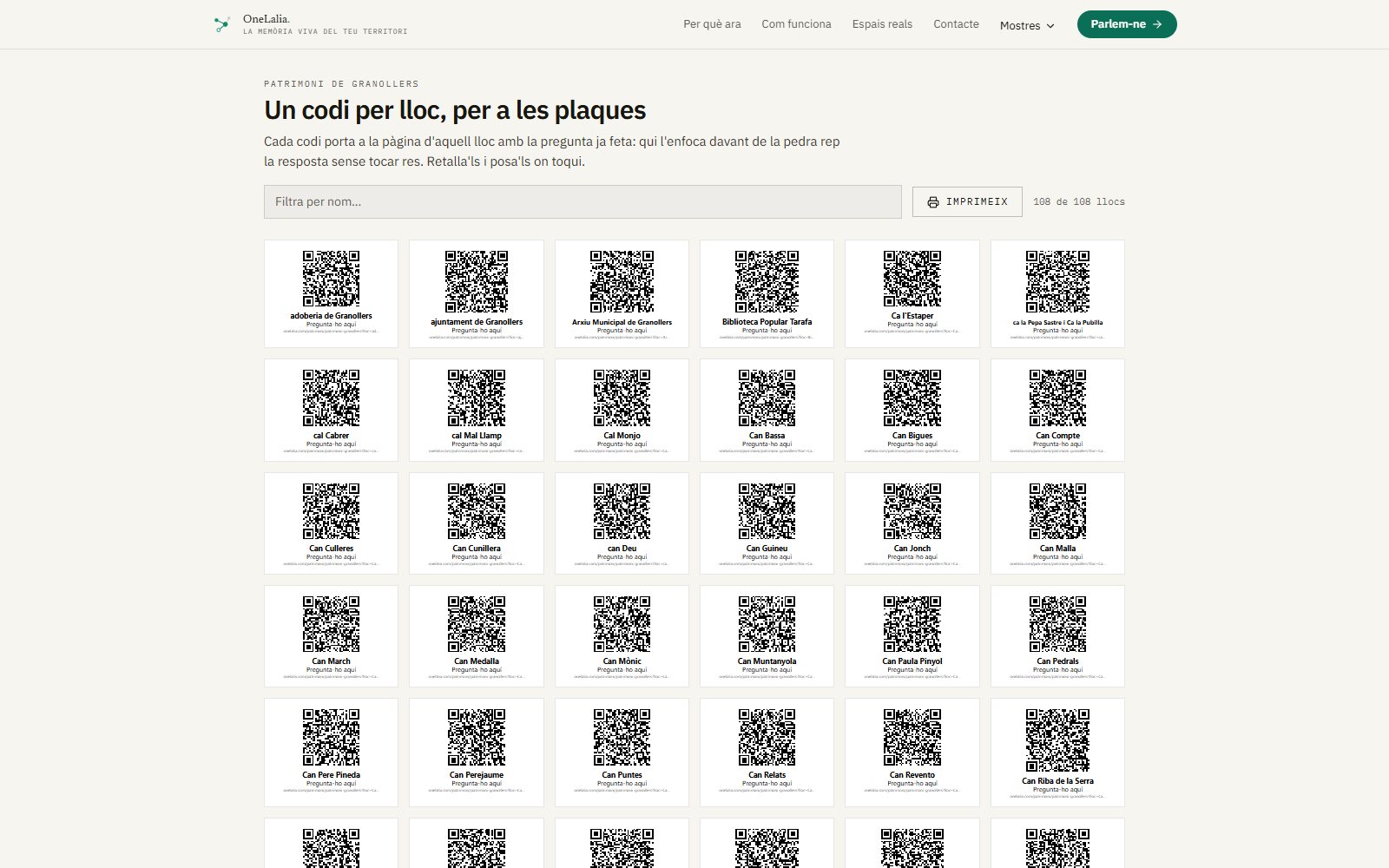Image resolution: width=1389 pixels, height=868 pixels.
Task: Open Can Mònic QR card
Action: (622, 636)
